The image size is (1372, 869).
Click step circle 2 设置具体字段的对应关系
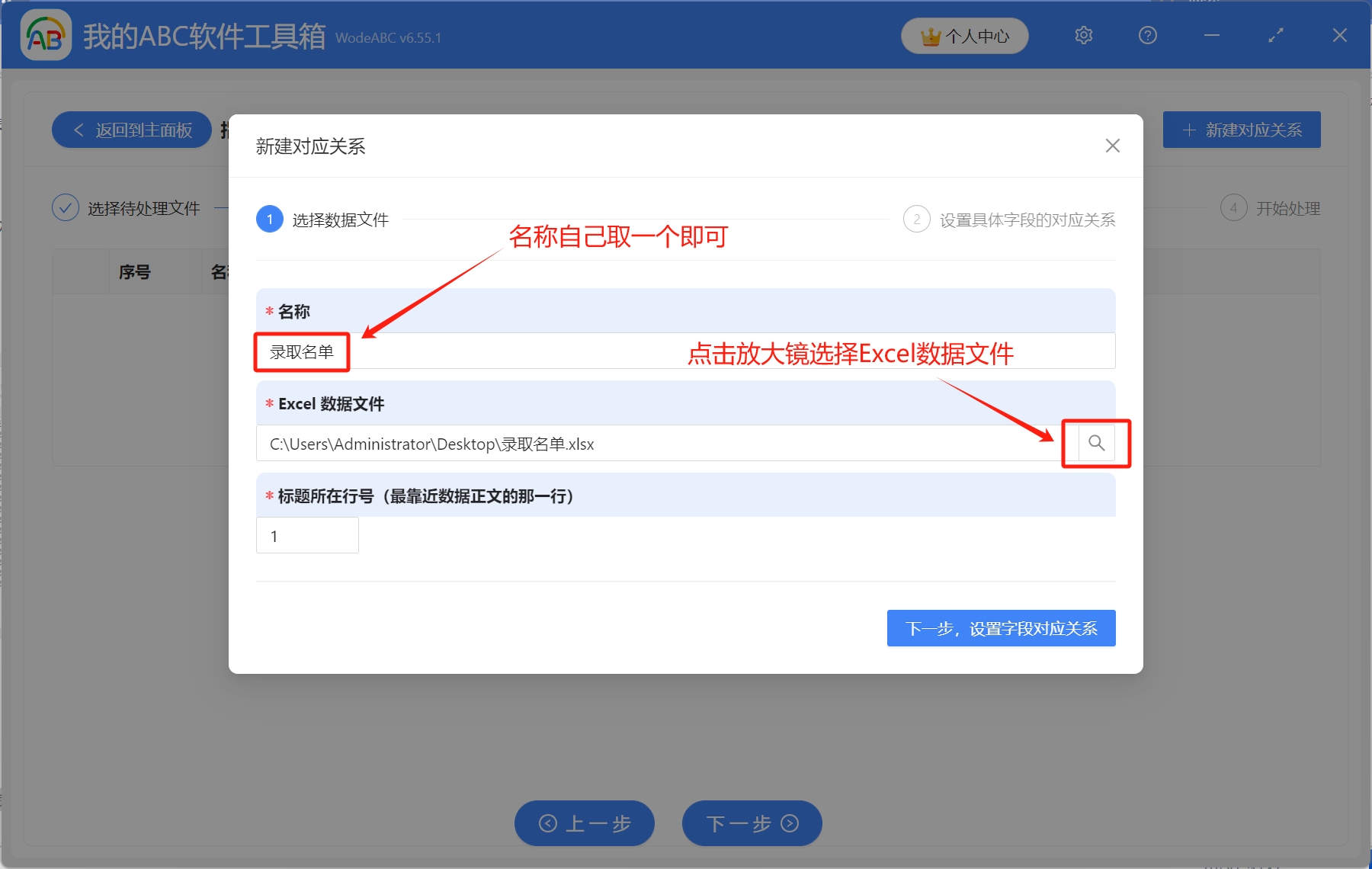(x=917, y=219)
